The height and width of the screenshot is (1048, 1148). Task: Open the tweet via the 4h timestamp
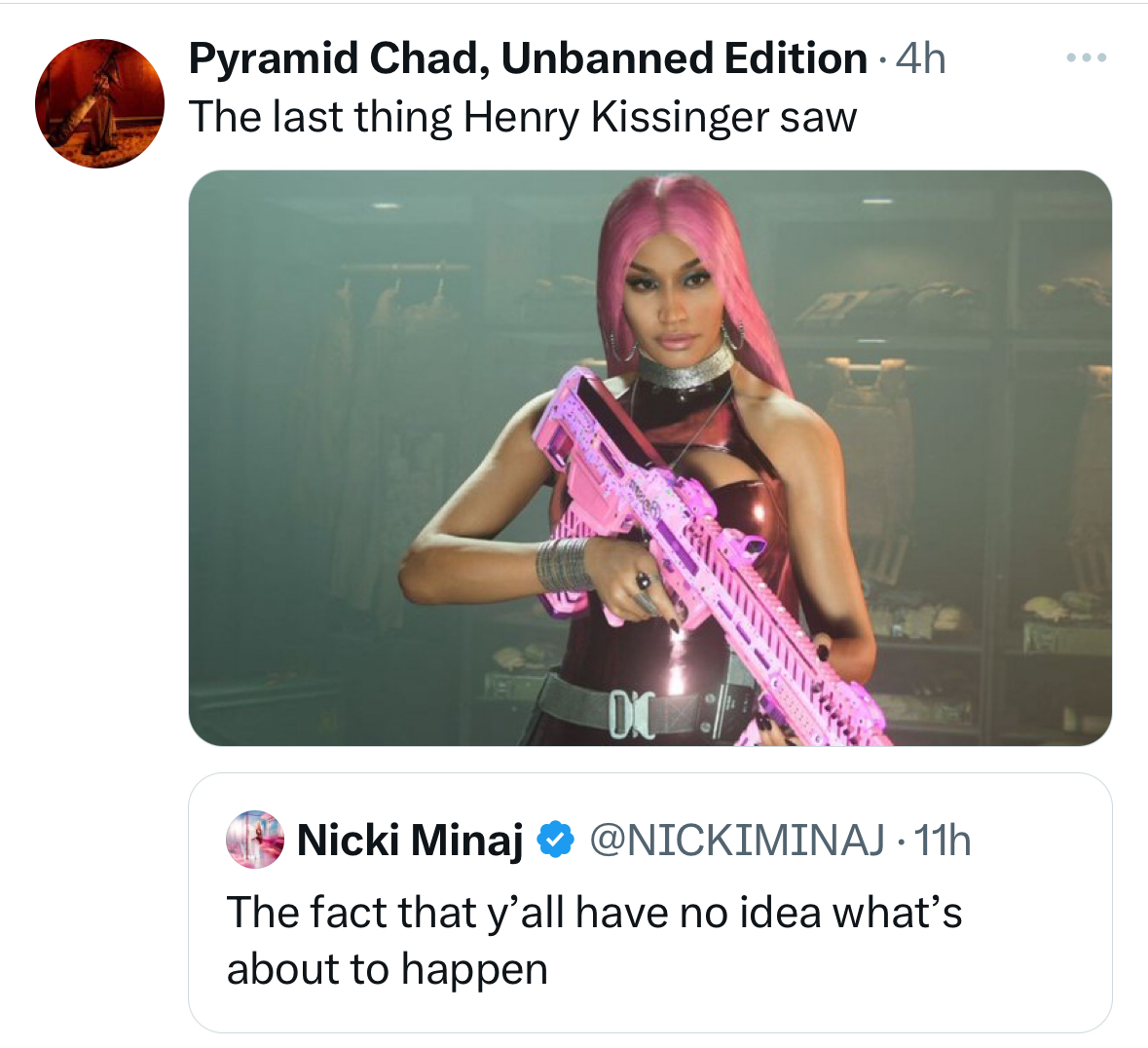pyautogui.click(x=921, y=58)
